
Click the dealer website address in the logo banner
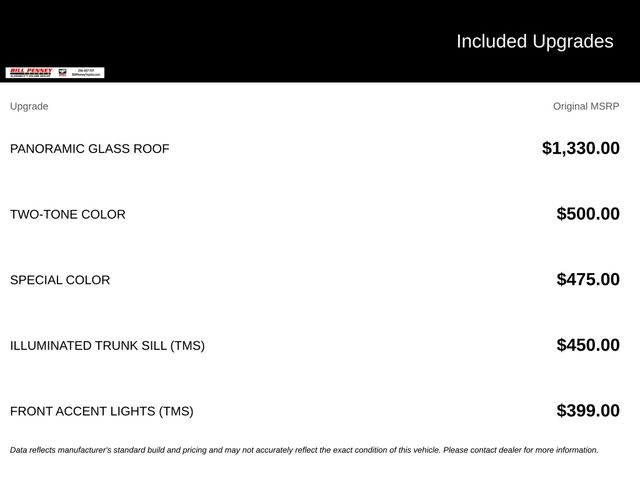point(86,75)
